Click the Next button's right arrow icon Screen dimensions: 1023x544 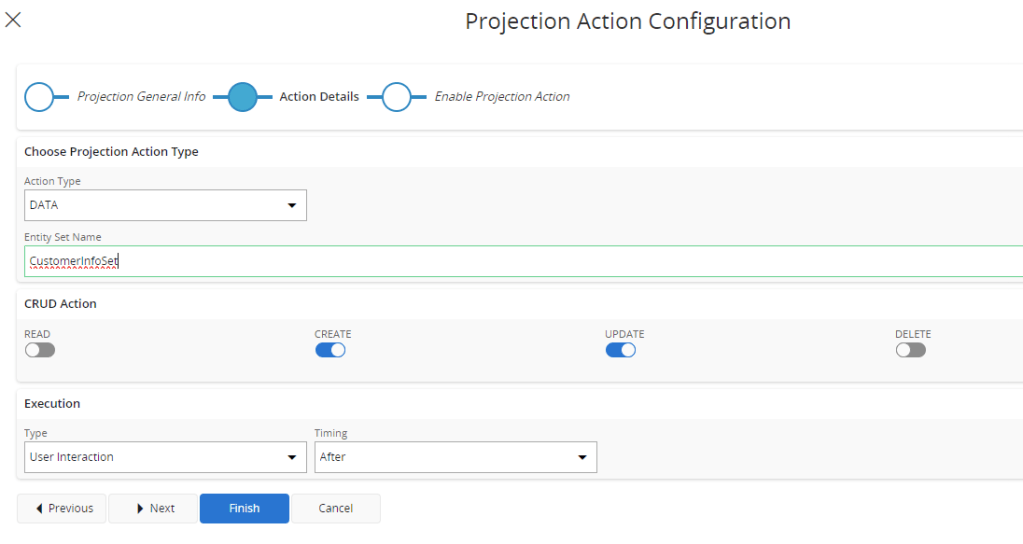[x=141, y=509]
